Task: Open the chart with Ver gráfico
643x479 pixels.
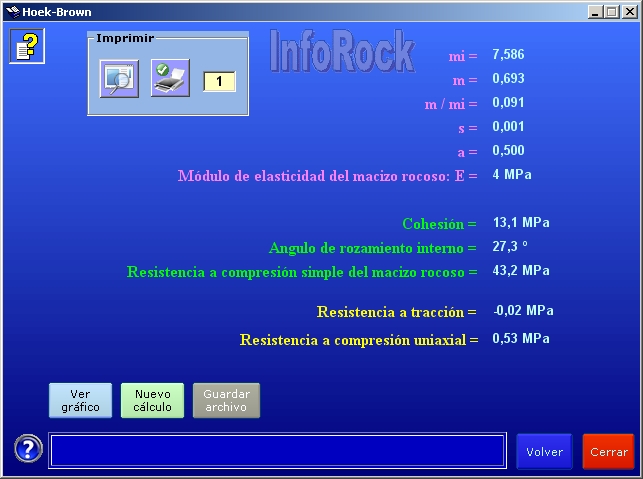Action: coord(80,400)
